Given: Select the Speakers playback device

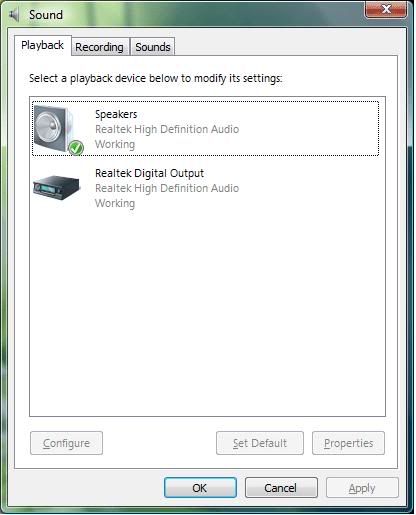Looking at the screenshot, I should coord(205,129).
